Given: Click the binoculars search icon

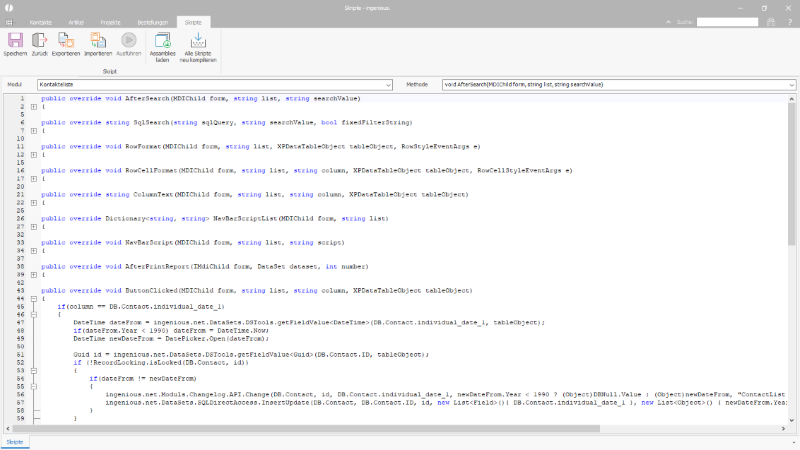Looking at the screenshot, I should point(771,22).
